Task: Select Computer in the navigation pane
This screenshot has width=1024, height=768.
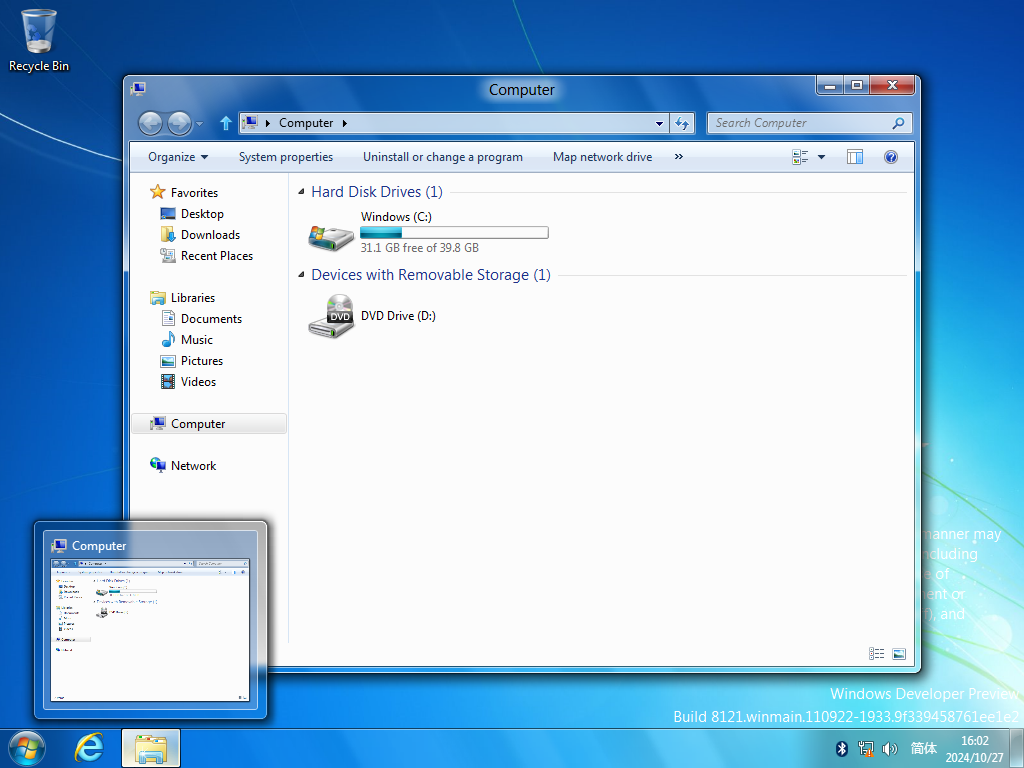Action: [x=209, y=424]
